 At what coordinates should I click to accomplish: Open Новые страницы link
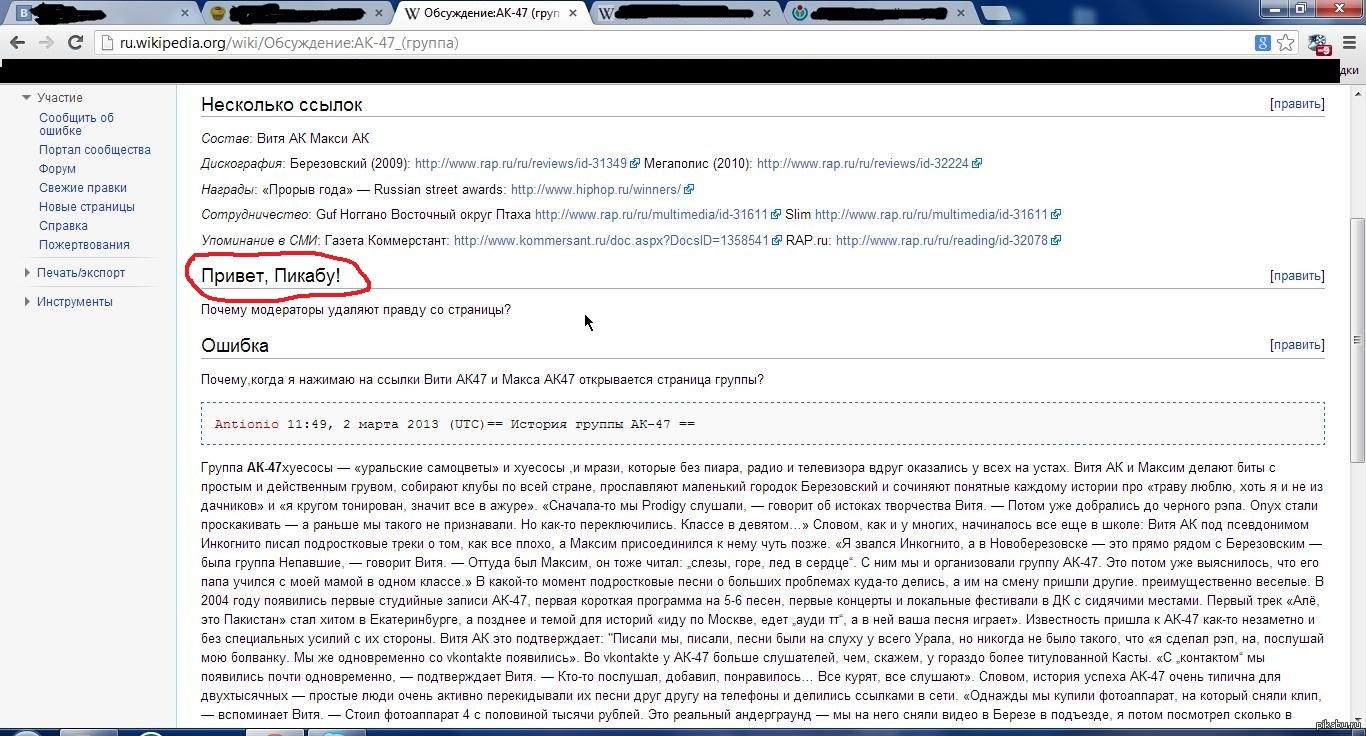pos(87,207)
